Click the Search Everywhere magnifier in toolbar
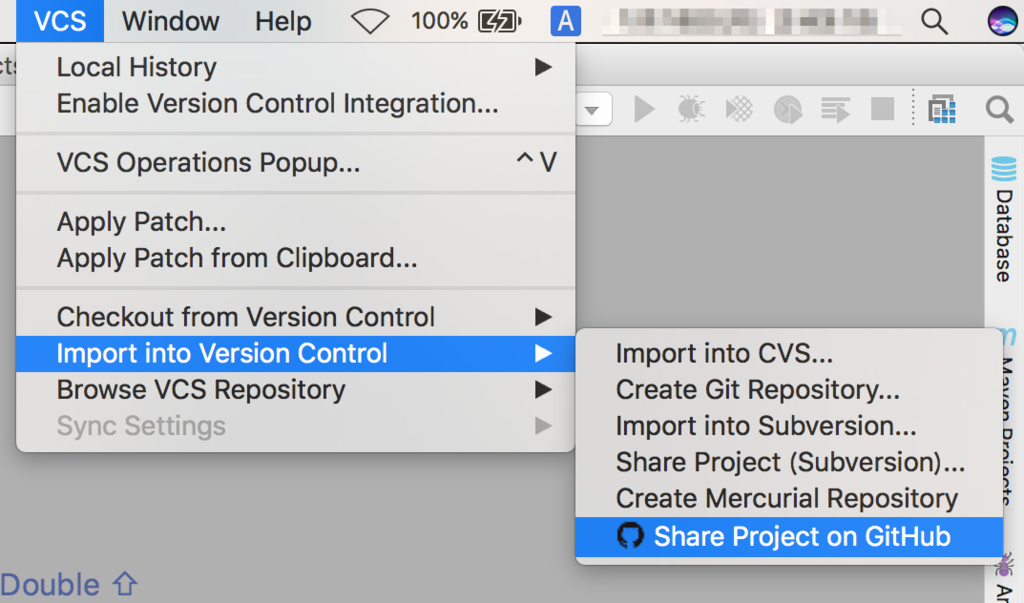The image size is (1024, 603). pyautogui.click(x=999, y=109)
